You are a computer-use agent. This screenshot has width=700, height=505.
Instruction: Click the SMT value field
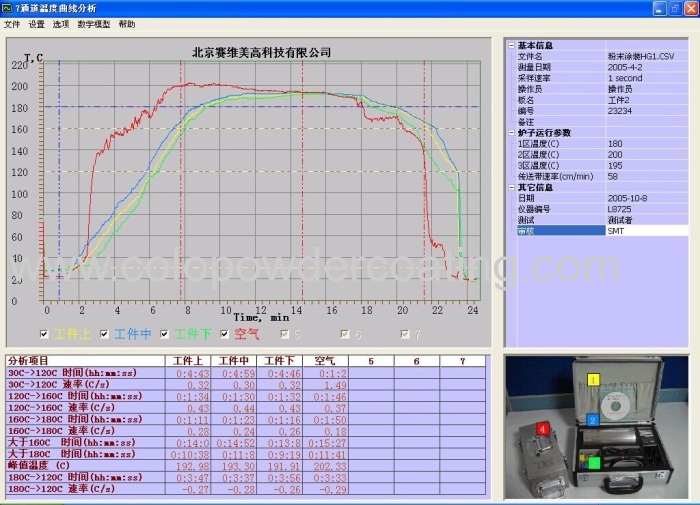pyautogui.click(x=646, y=231)
